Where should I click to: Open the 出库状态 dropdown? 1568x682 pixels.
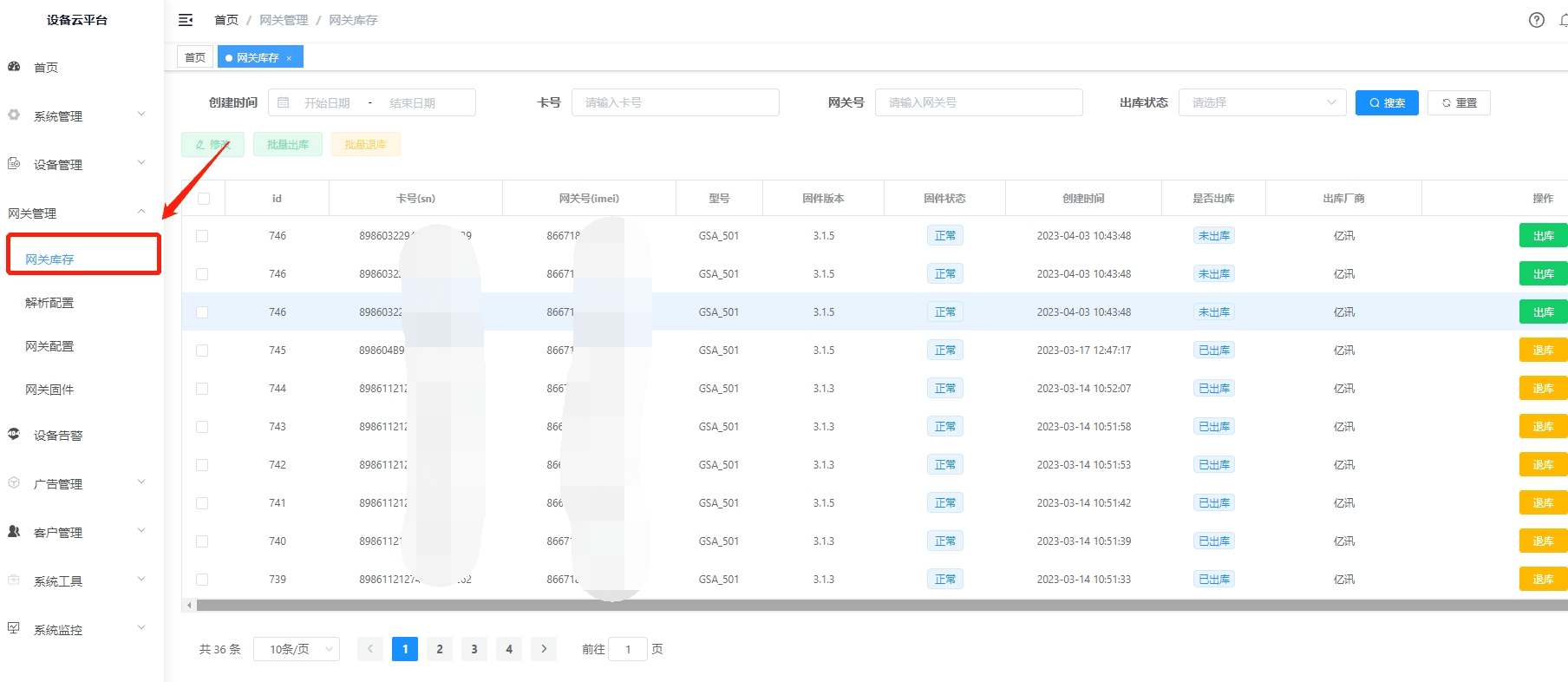tap(1262, 102)
